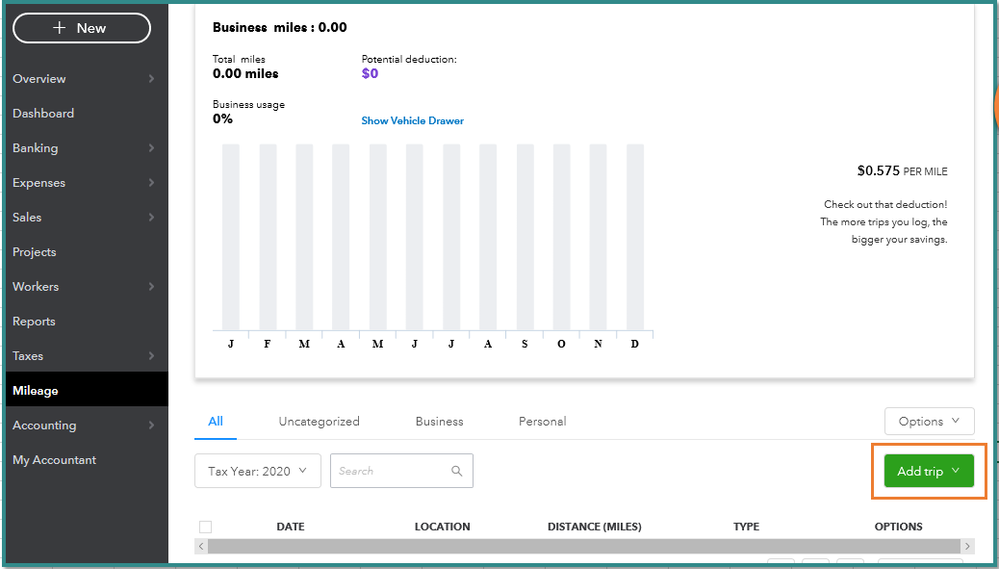The height and width of the screenshot is (569, 999).
Task: Expand the Expenses chevron arrow
Action: pyautogui.click(x=151, y=183)
